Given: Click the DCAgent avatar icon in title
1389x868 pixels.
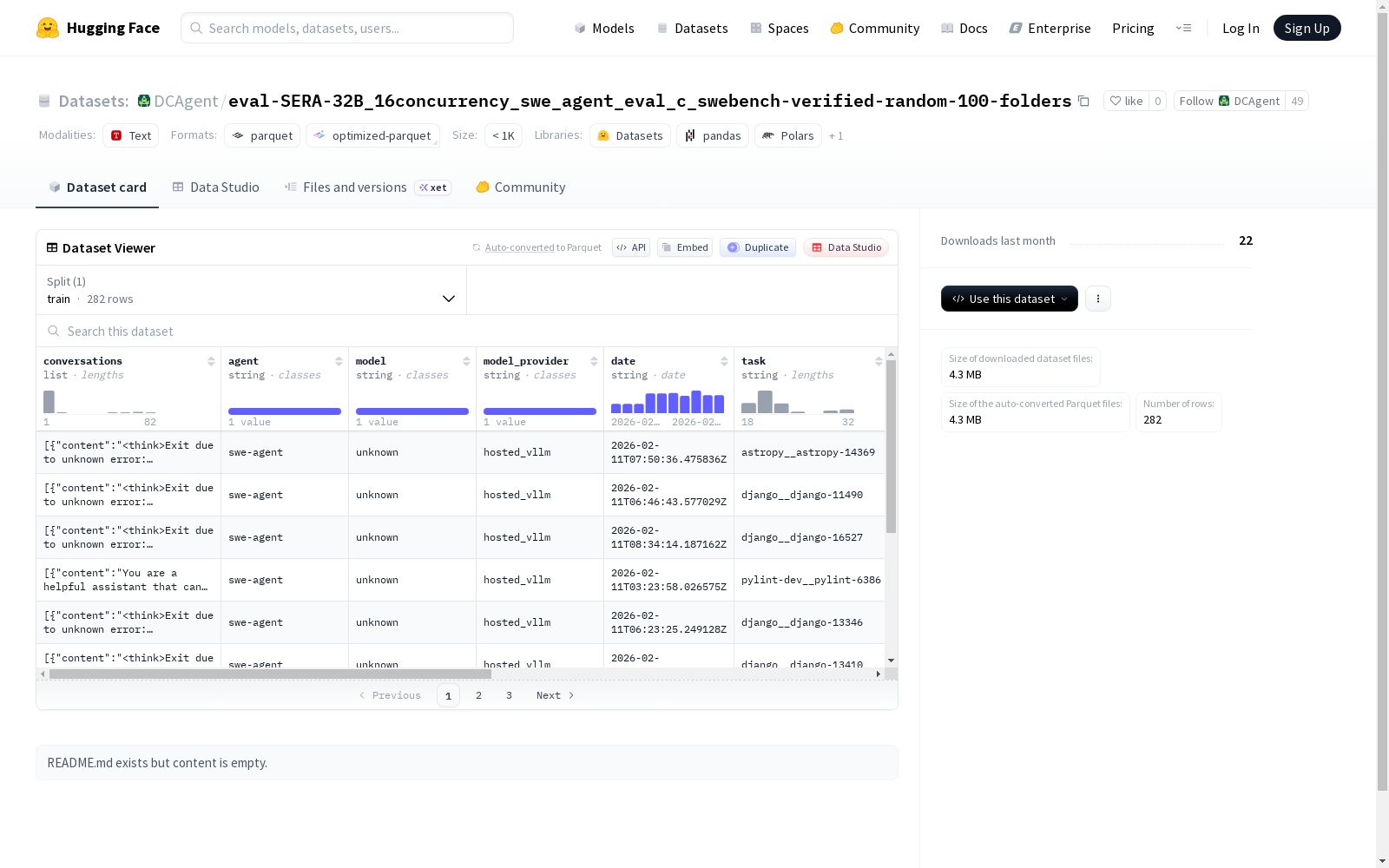Looking at the screenshot, I should [x=144, y=101].
